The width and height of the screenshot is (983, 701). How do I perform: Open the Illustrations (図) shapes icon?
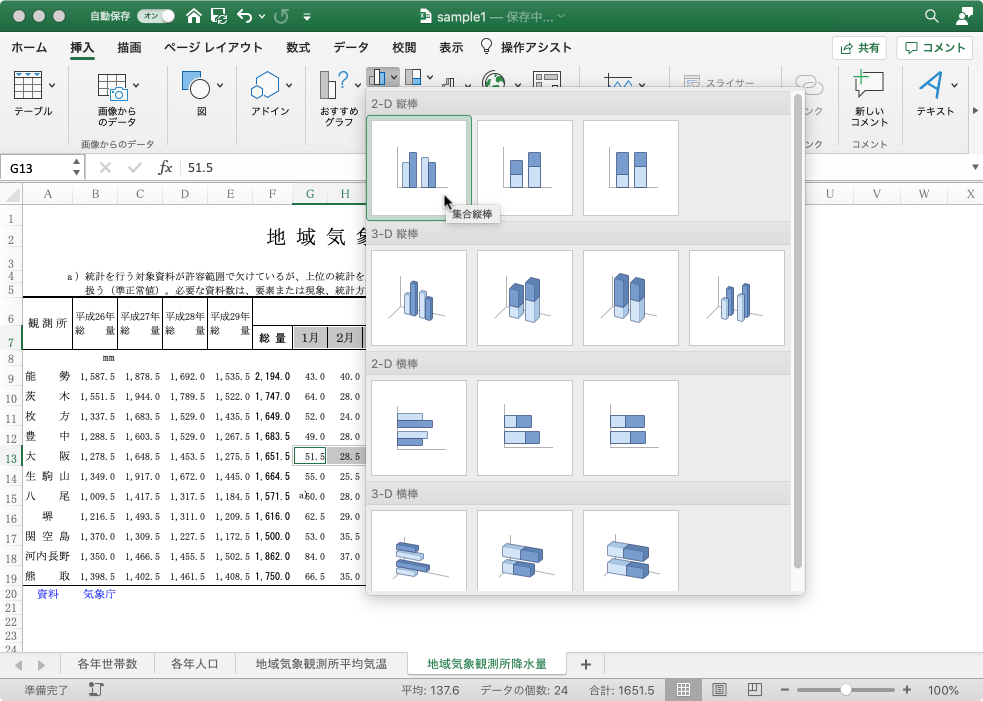coord(196,85)
